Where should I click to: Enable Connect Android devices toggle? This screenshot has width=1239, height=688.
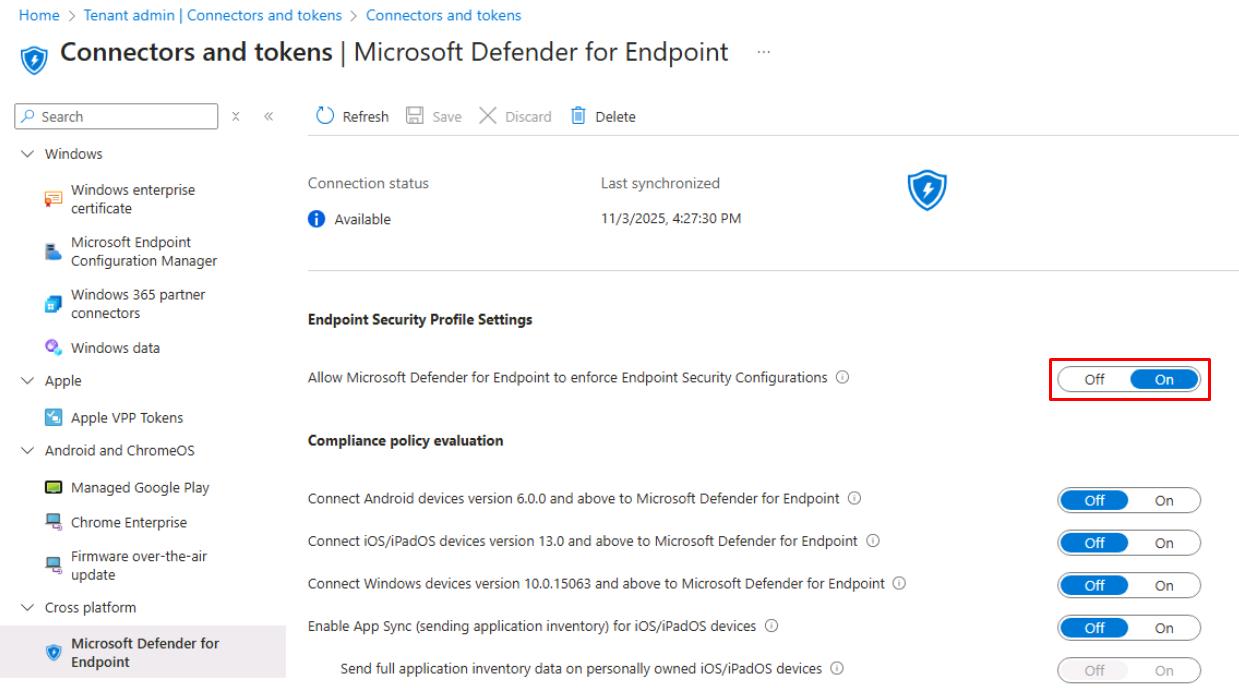[x=1164, y=501]
